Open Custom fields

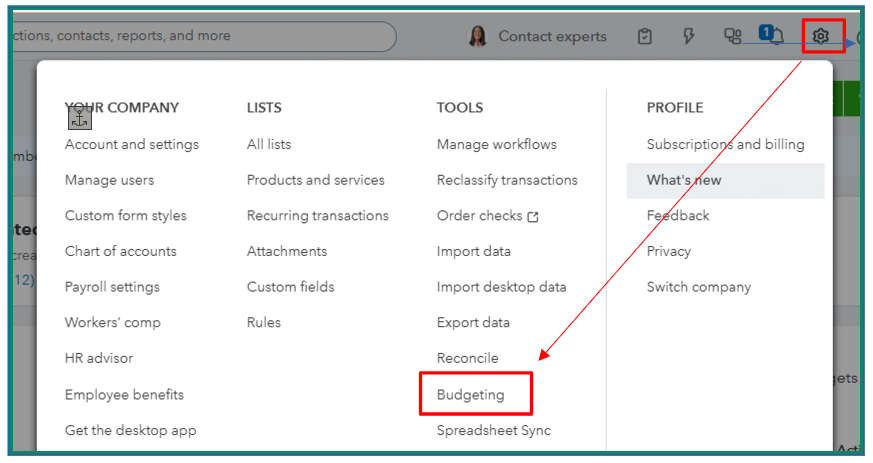pos(291,287)
